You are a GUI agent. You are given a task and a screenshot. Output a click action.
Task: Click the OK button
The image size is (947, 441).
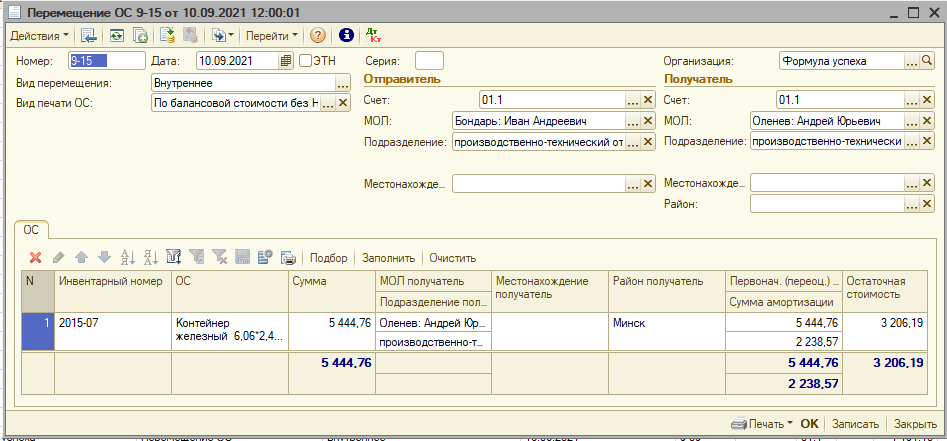(x=809, y=423)
